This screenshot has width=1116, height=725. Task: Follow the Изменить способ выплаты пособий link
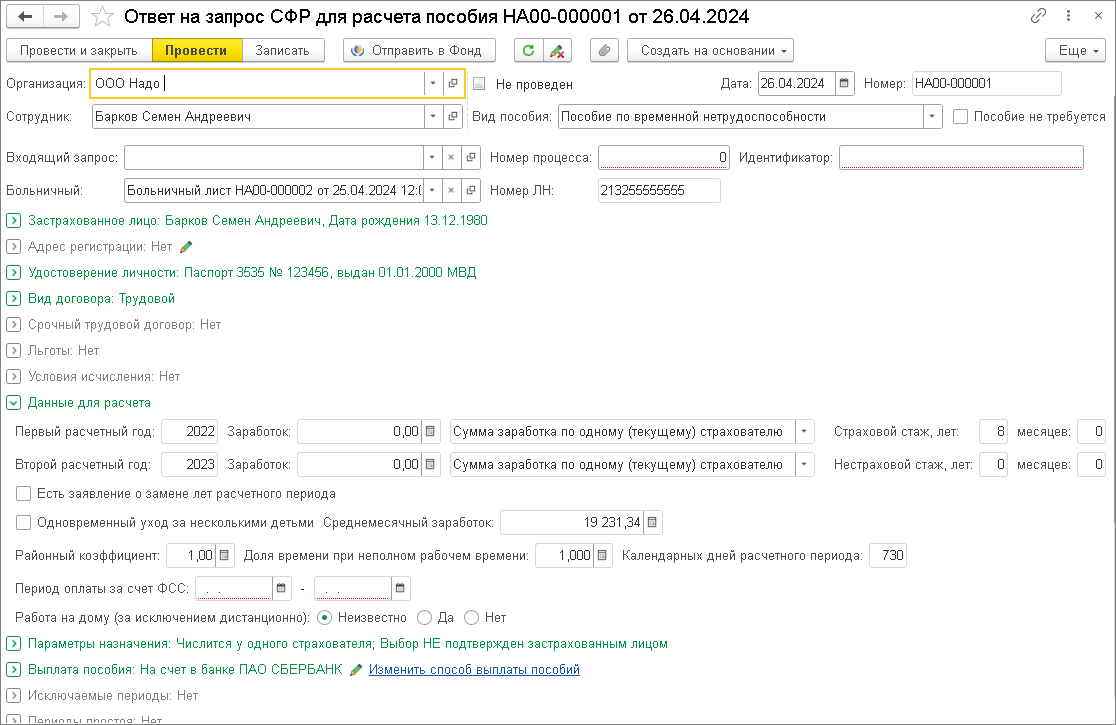pos(474,670)
